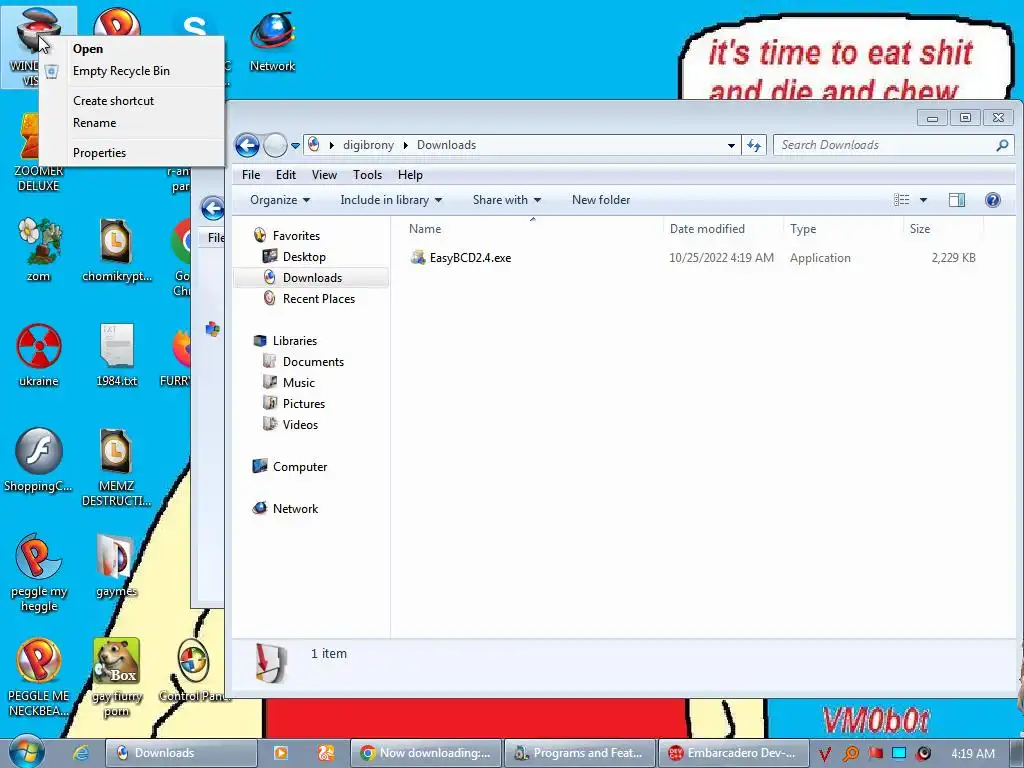Image resolution: width=1024 pixels, height=768 pixels.
Task: Switch to Downloads taskbar button
Action: (181, 753)
